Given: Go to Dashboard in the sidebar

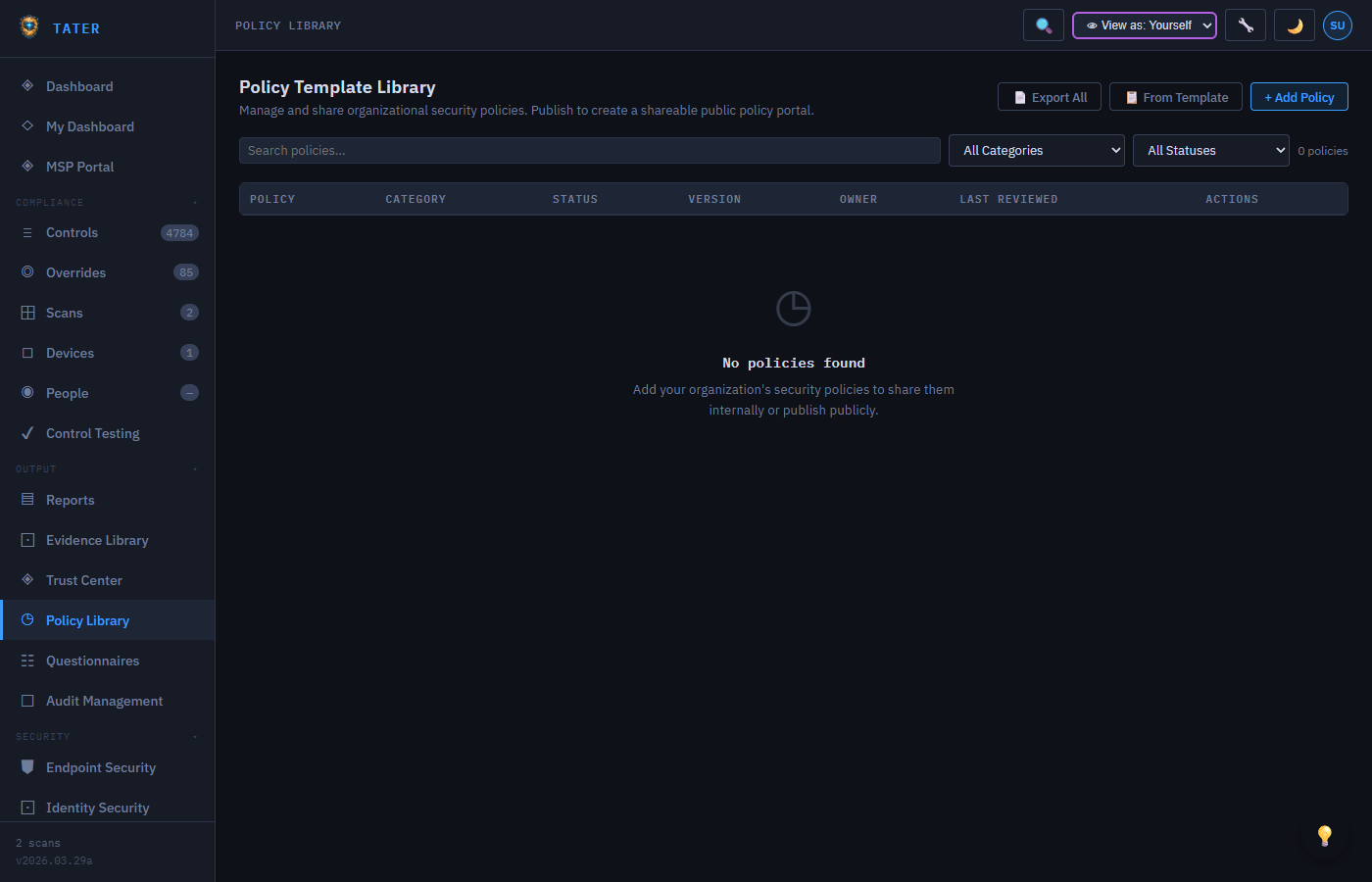Looking at the screenshot, I should coord(107,86).
